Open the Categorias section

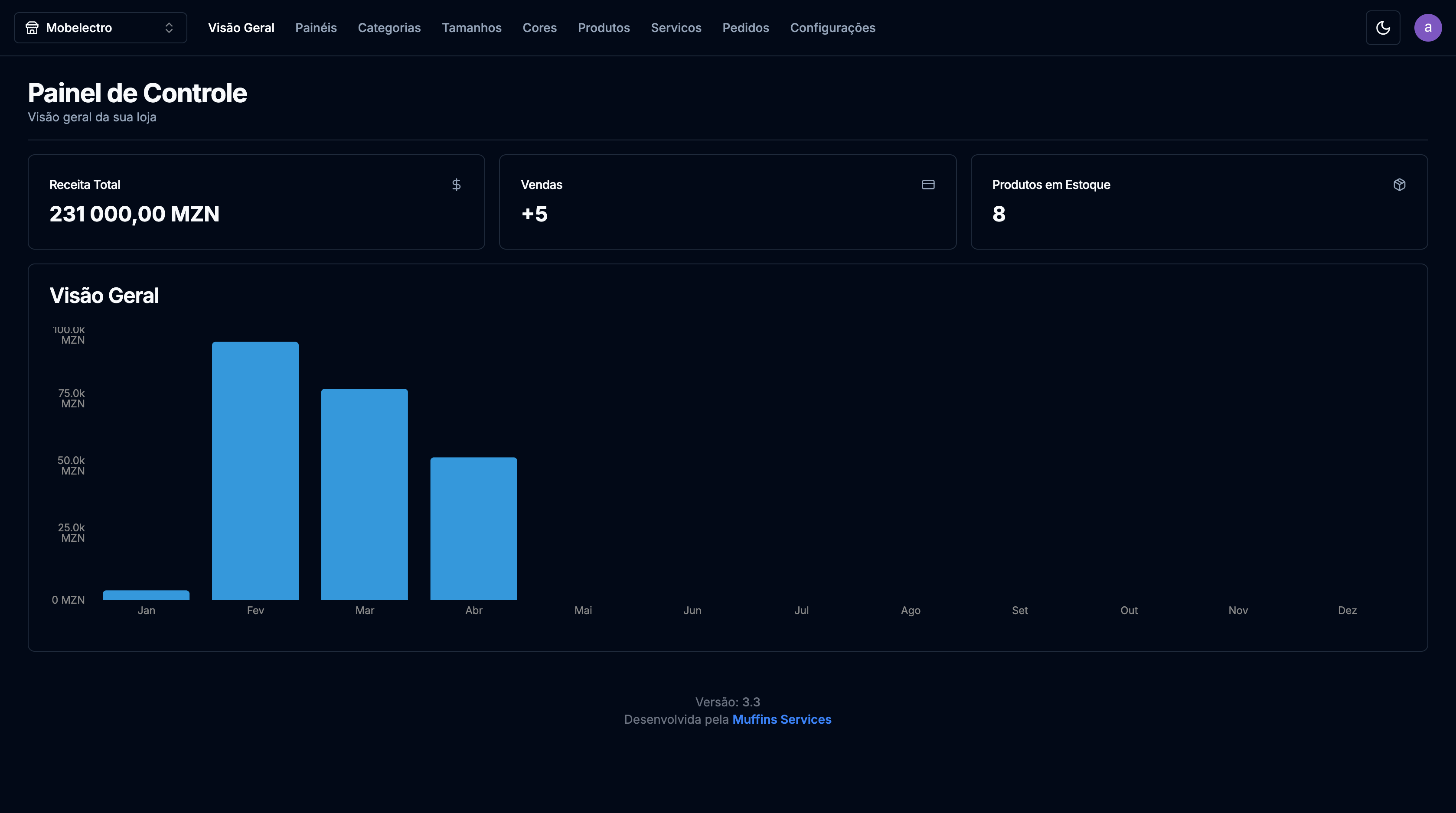click(389, 28)
